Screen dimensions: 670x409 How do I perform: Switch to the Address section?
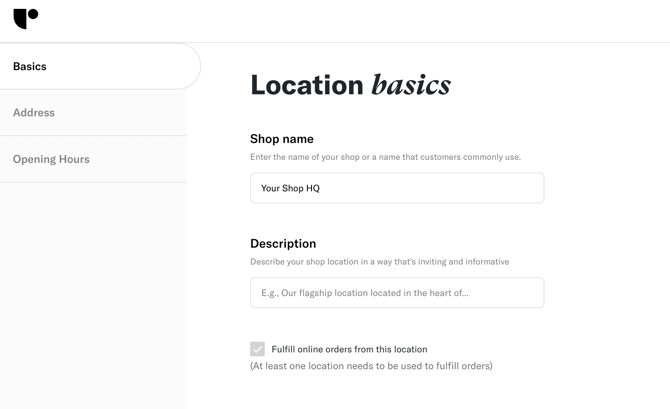tap(93, 113)
